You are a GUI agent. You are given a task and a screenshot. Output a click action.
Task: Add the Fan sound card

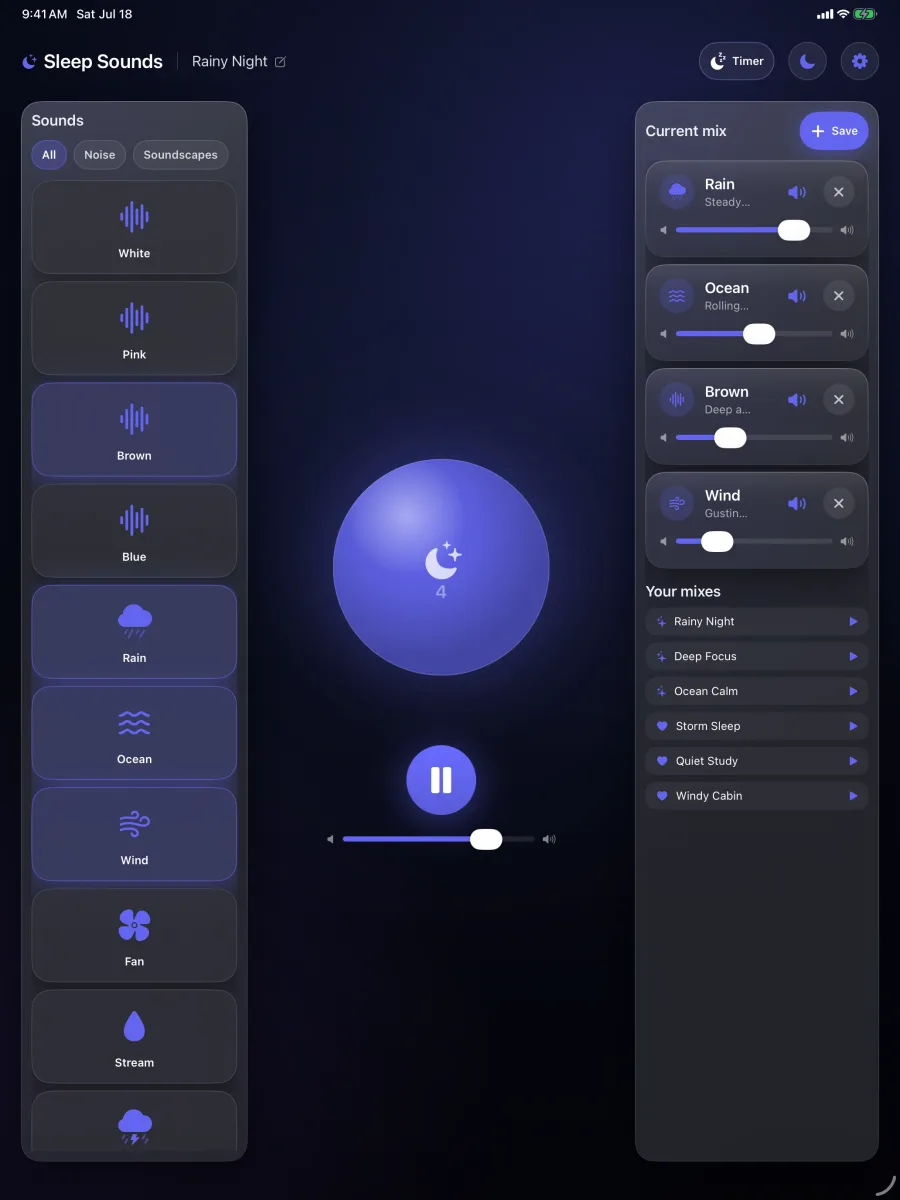[x=134, y=935]
